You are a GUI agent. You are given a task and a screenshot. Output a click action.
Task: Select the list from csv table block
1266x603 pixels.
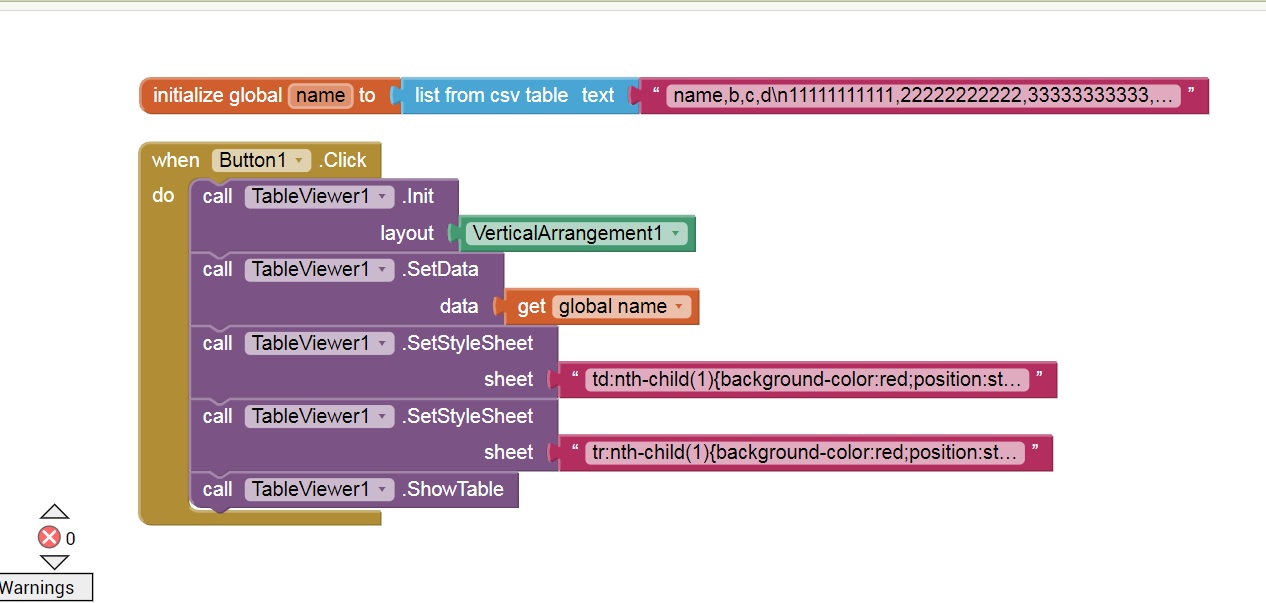490,96
